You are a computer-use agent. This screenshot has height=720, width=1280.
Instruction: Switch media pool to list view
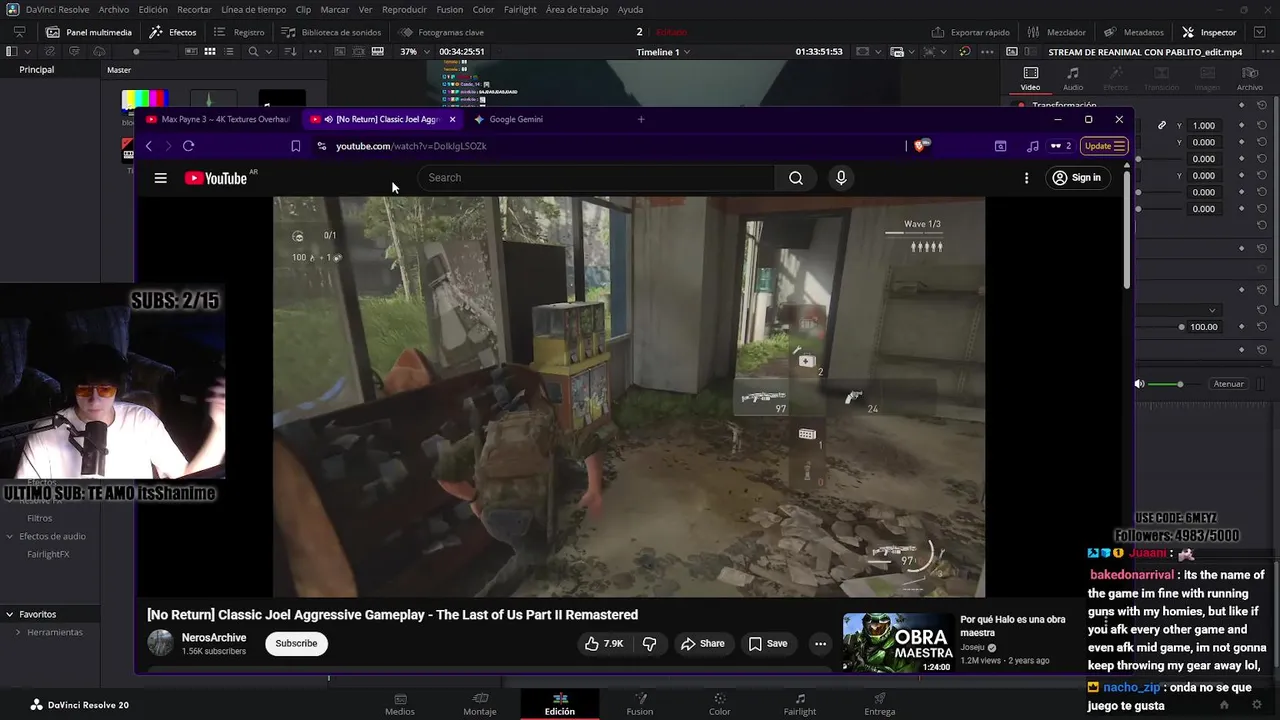coord(229,51)
